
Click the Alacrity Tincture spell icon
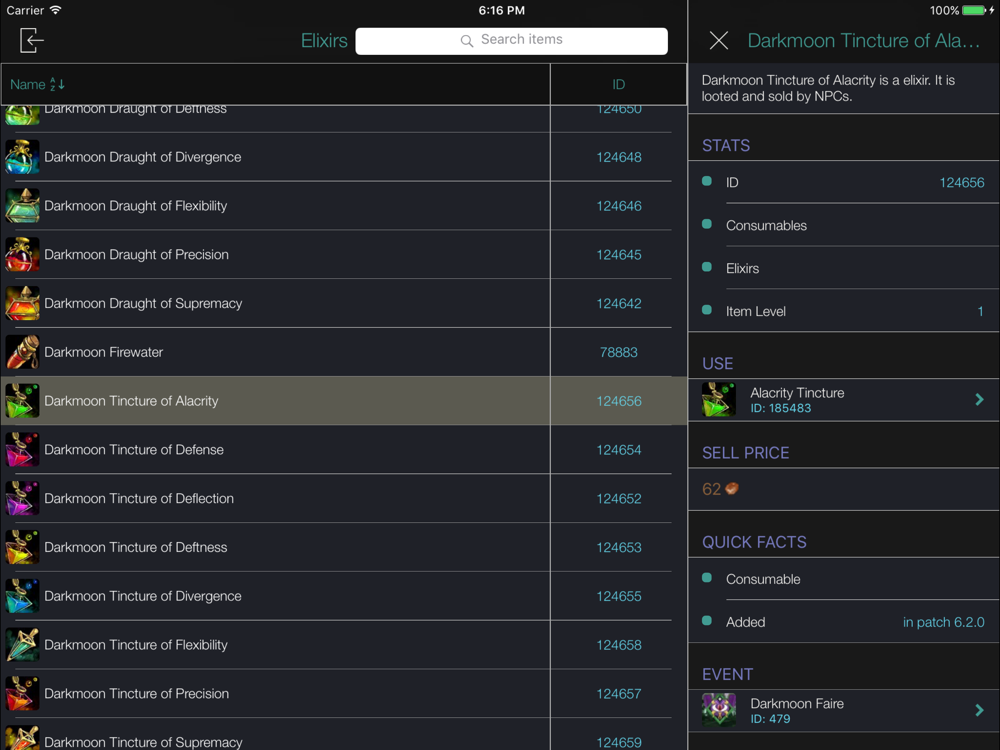719,399
